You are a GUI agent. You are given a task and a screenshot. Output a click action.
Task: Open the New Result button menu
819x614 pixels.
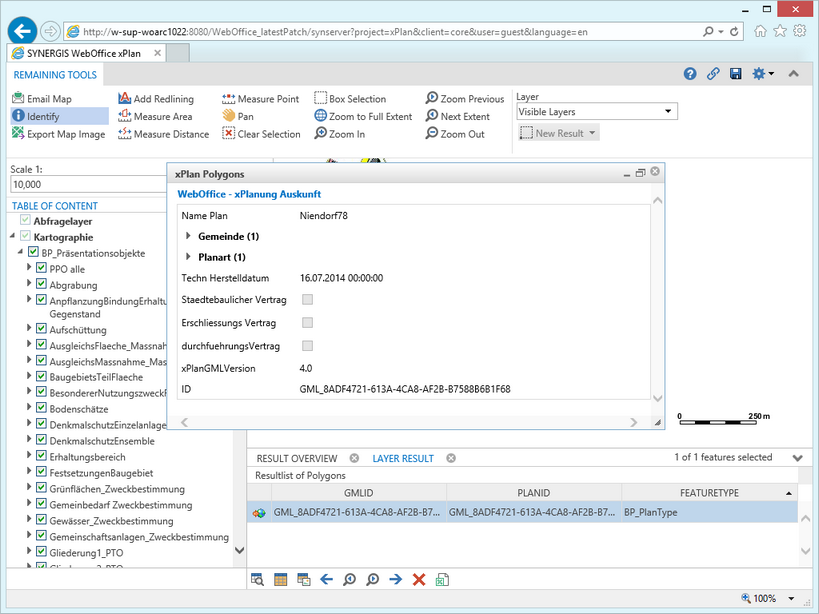[558, 132]
